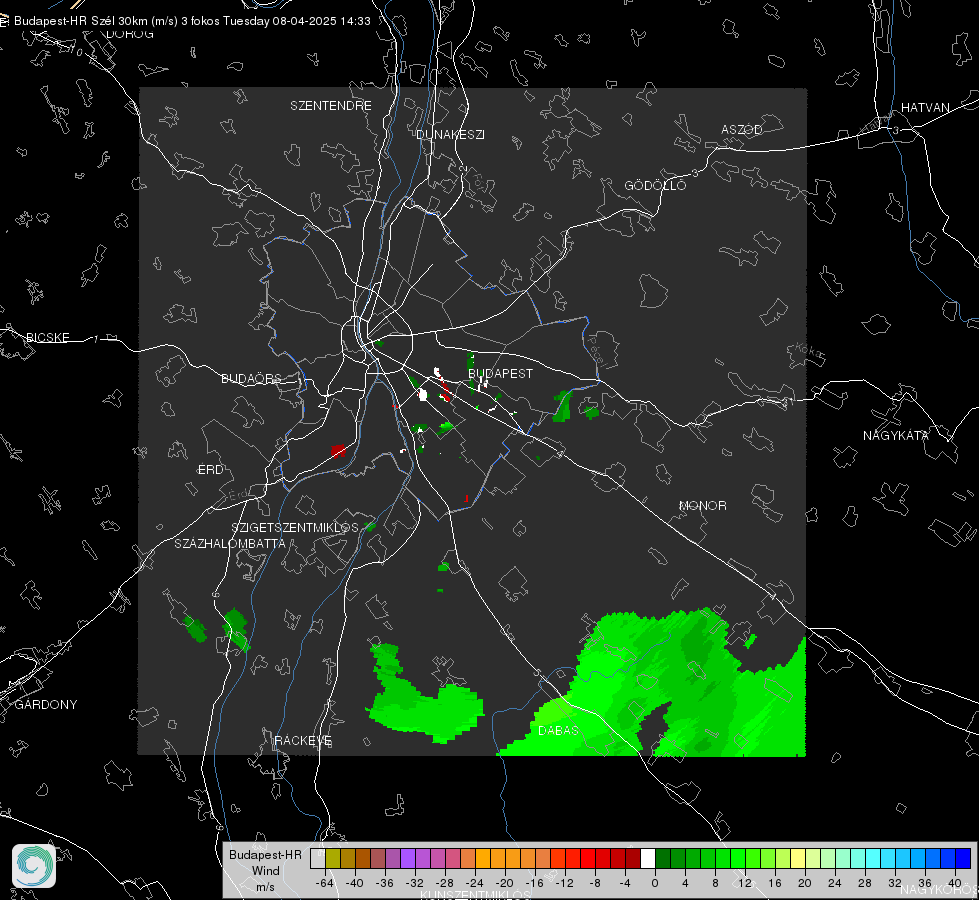Click the HATVAN label
979x900 pixels.
click(x=925, y=107)
